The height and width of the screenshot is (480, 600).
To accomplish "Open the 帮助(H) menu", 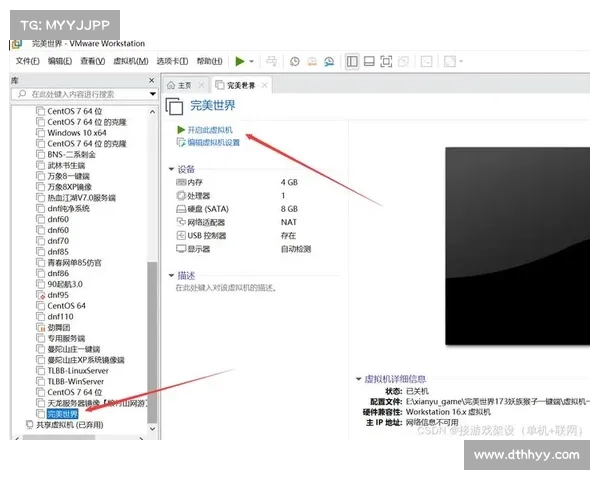I will 209,61.
